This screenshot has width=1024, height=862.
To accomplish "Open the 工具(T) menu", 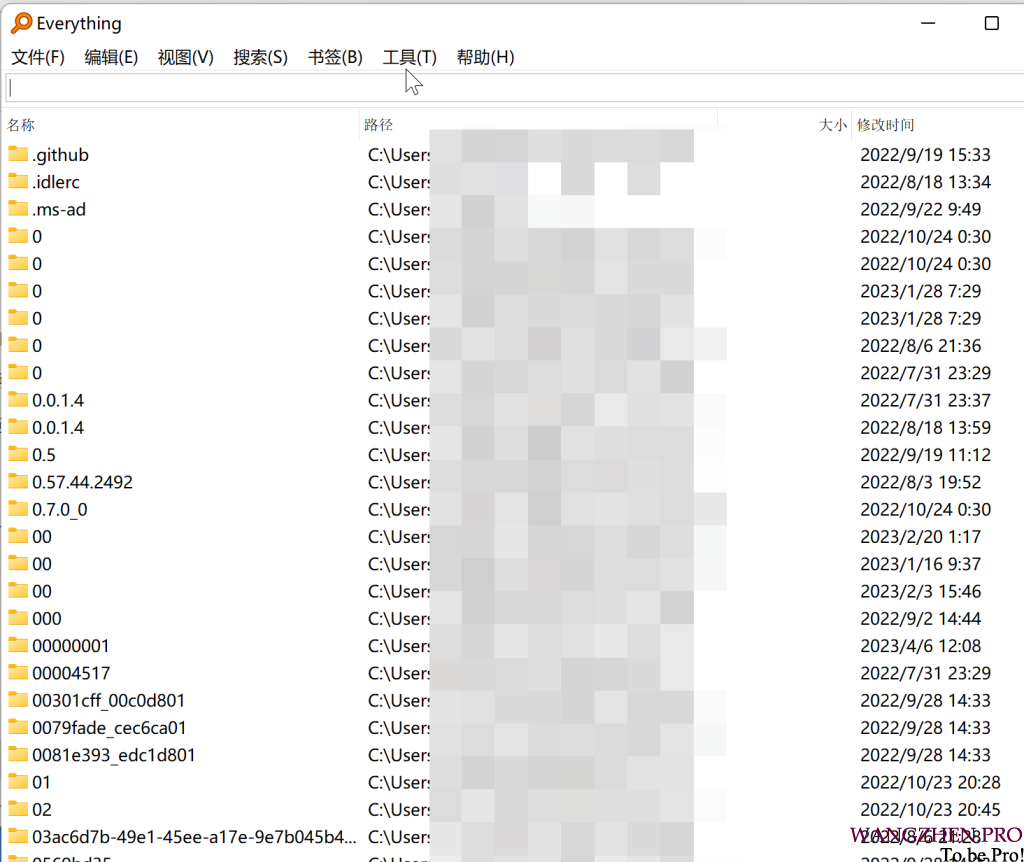I will [409, 57].
